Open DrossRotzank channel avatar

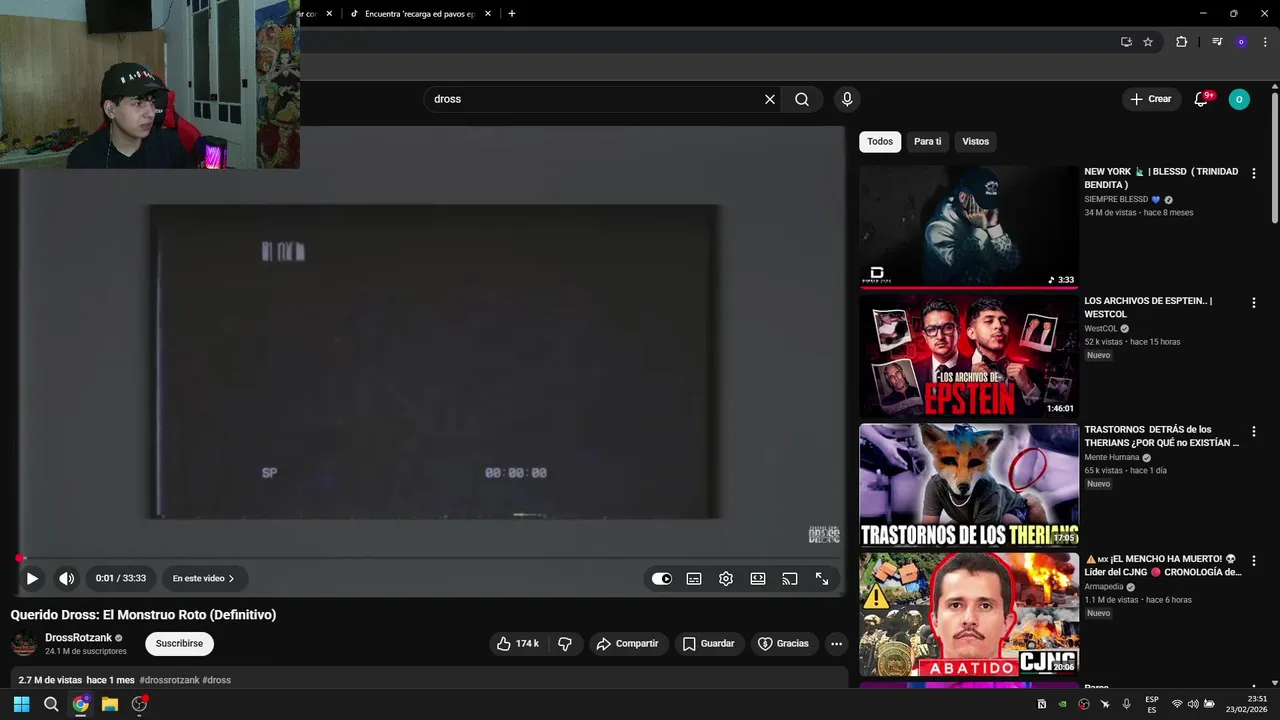coord(24,644)
